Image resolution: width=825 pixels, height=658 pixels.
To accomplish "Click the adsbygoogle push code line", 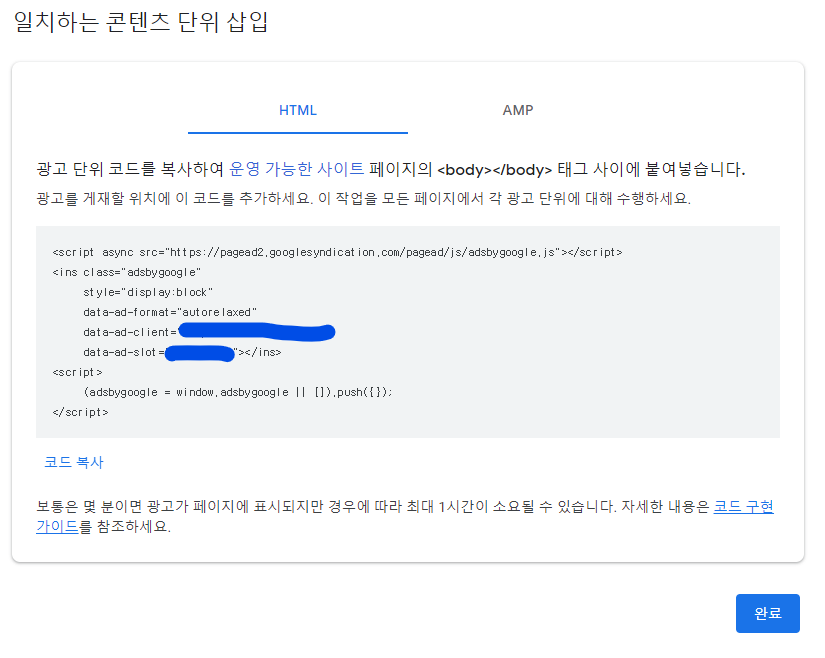I will (x=238, y=392).
